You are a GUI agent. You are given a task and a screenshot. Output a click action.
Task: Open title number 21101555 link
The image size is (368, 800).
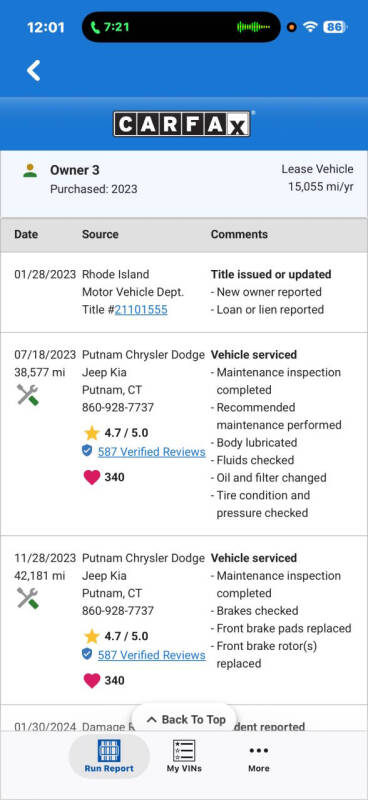point(141,310)
